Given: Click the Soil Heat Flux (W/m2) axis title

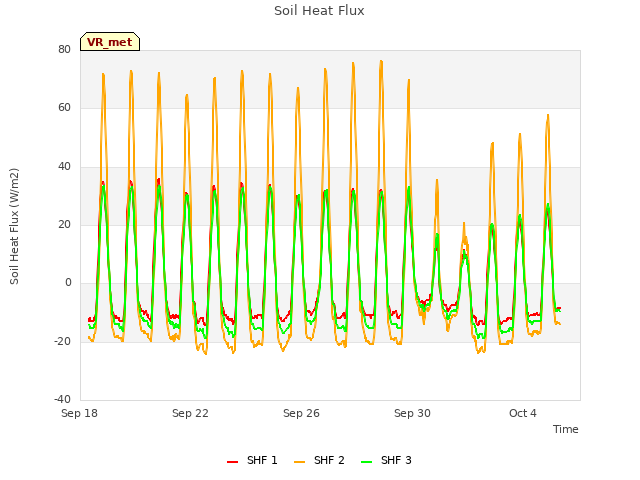Looking at the screenshot, I should tap(14, 226).
